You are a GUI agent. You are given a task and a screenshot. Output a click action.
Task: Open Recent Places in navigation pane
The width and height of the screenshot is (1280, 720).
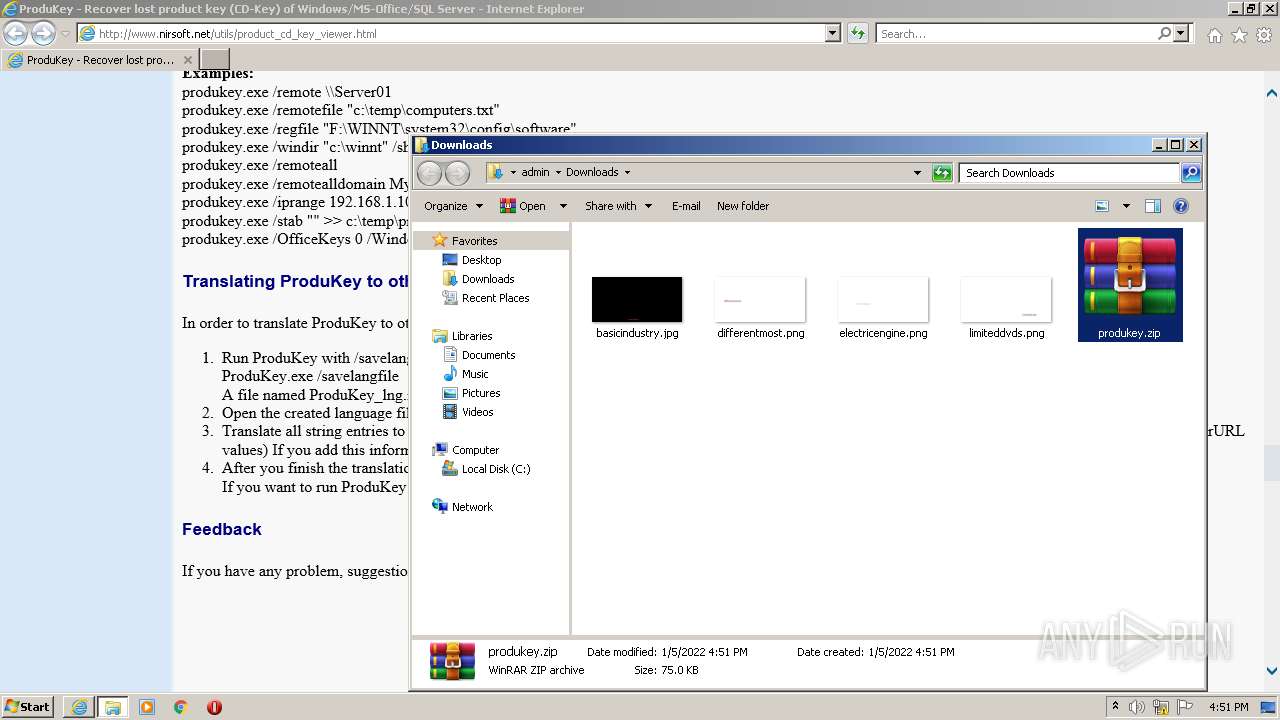[x=495, y=298]
